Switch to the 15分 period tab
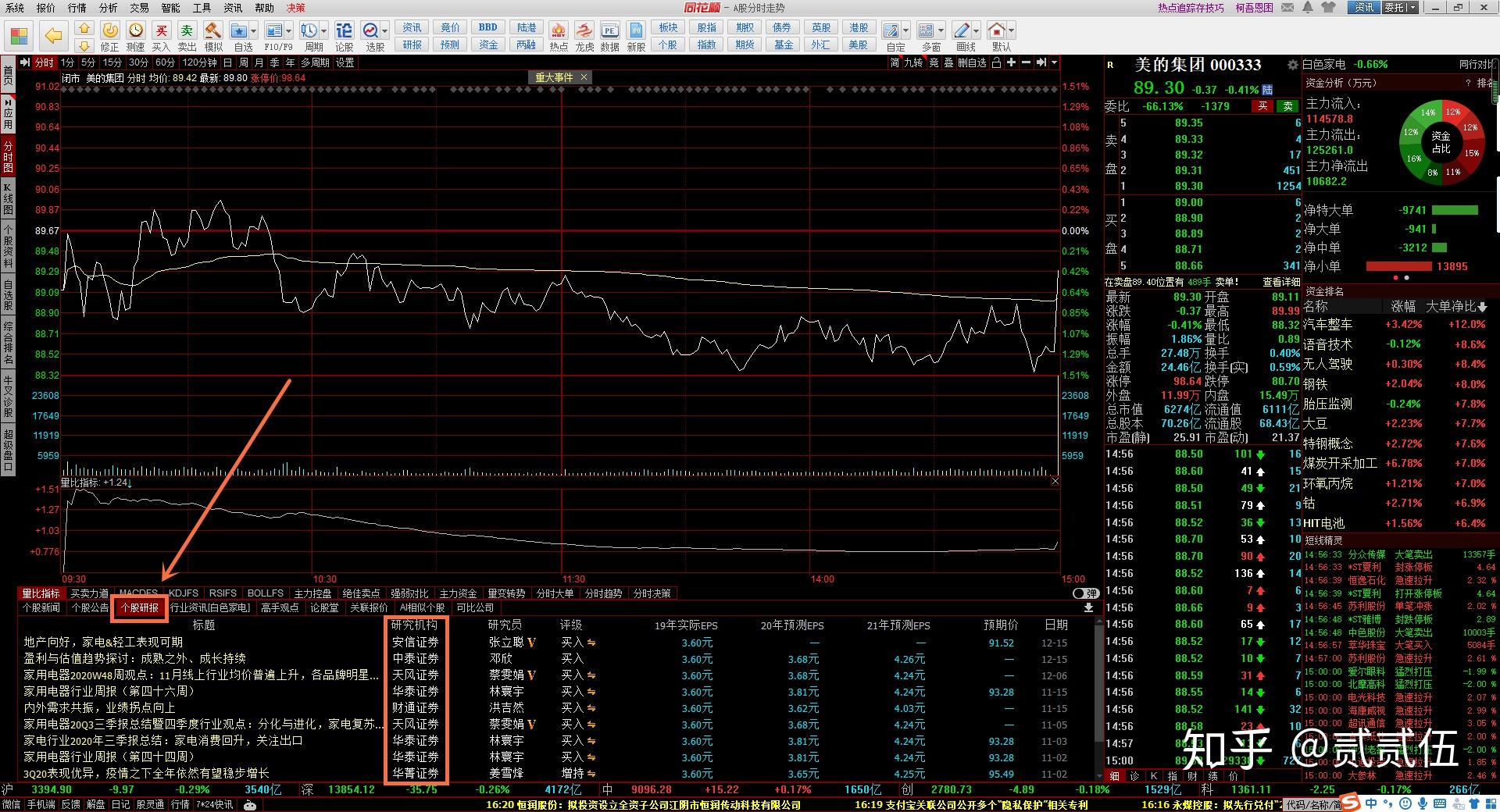This screenshot has height=812, width=1500. (112, 62)
